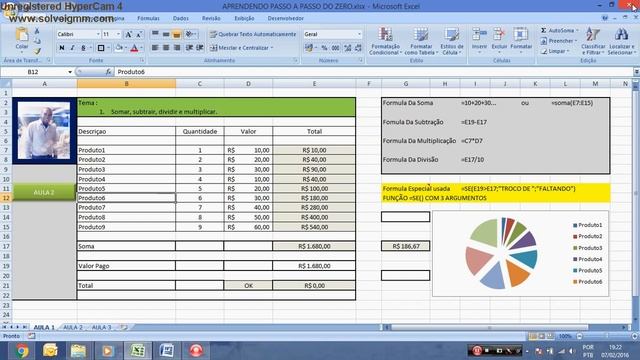Click the text orientation icon
This screenshot has width=640, height=360.
click(x=189, y=34)
